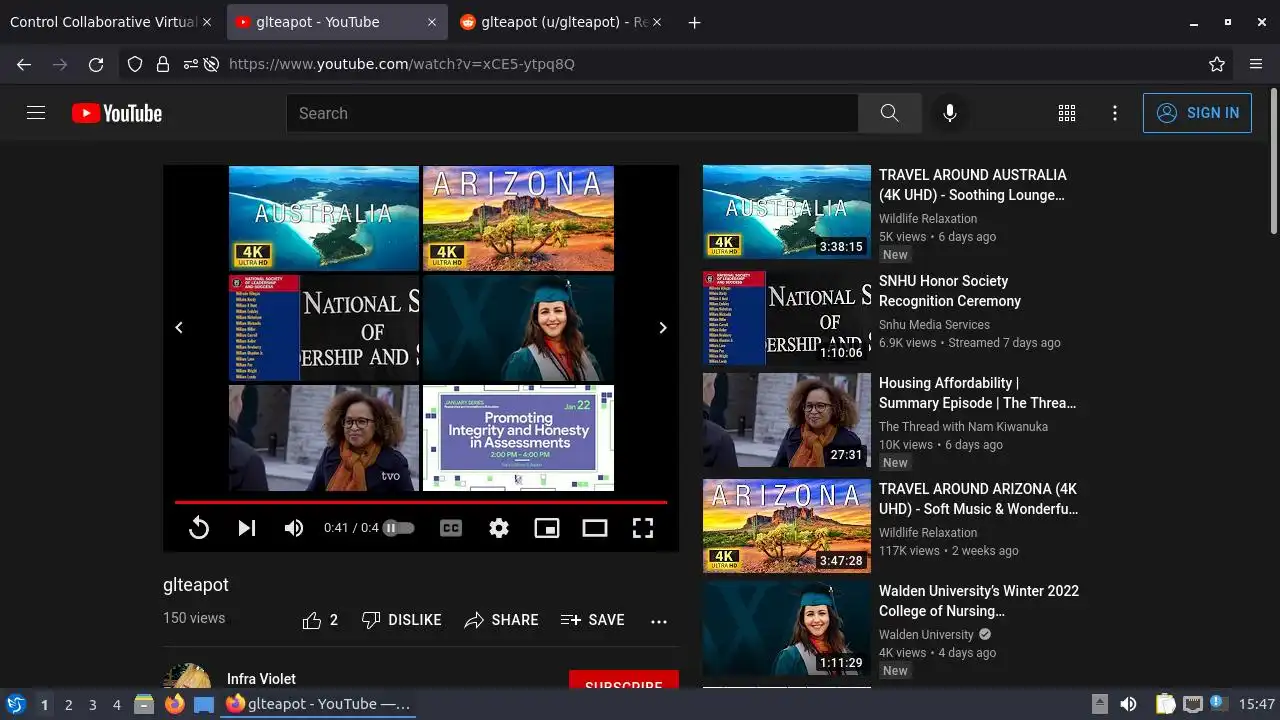Switch to workspace 2 in taskbar

click(68, 705)
